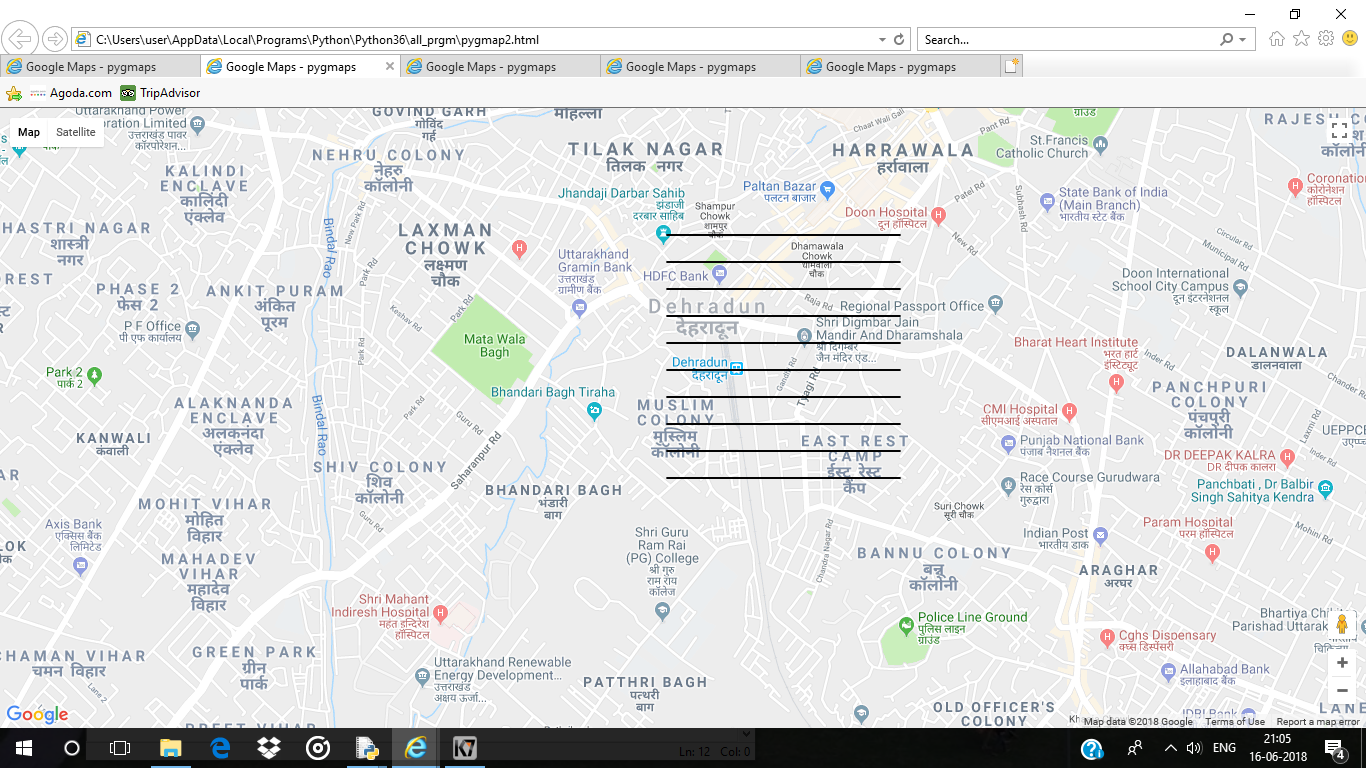
Task: Switch the map to Satellite view
Action: [x=76, y=132]
